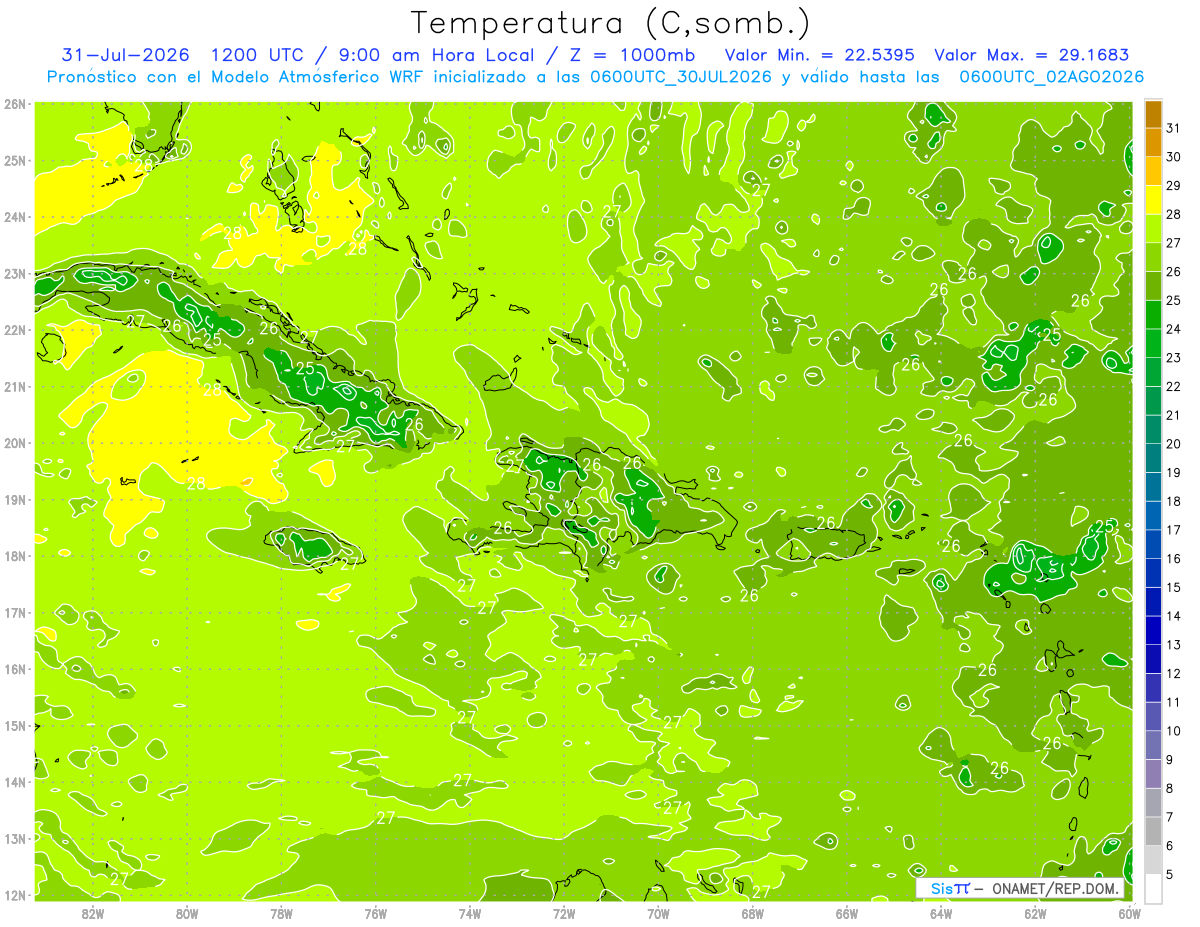Click the '18N' latitude axis label
1200x927 pixels.
16,556
